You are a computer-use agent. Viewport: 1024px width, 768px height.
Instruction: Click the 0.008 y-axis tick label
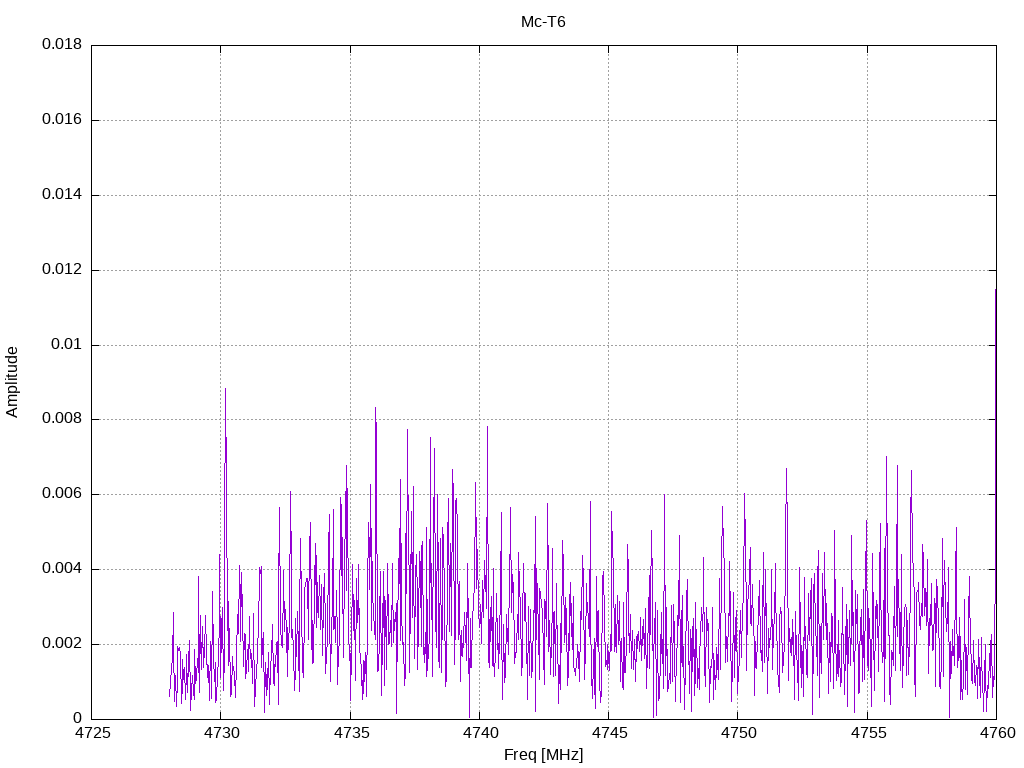tap(62, 419)
